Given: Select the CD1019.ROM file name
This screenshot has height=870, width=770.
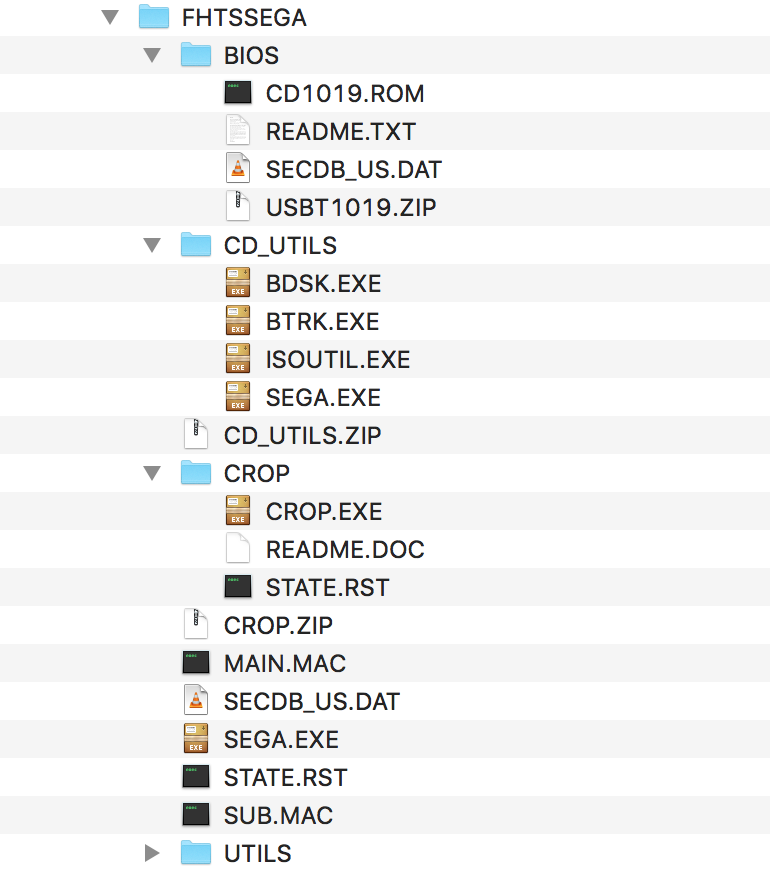Looking at the screenshot, I should (x=345, y=93).
